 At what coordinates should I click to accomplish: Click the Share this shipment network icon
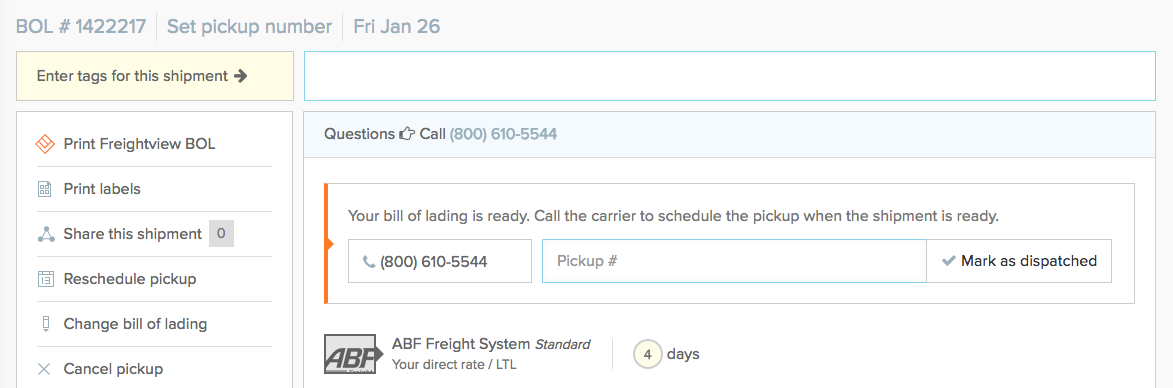click(46, 234)
